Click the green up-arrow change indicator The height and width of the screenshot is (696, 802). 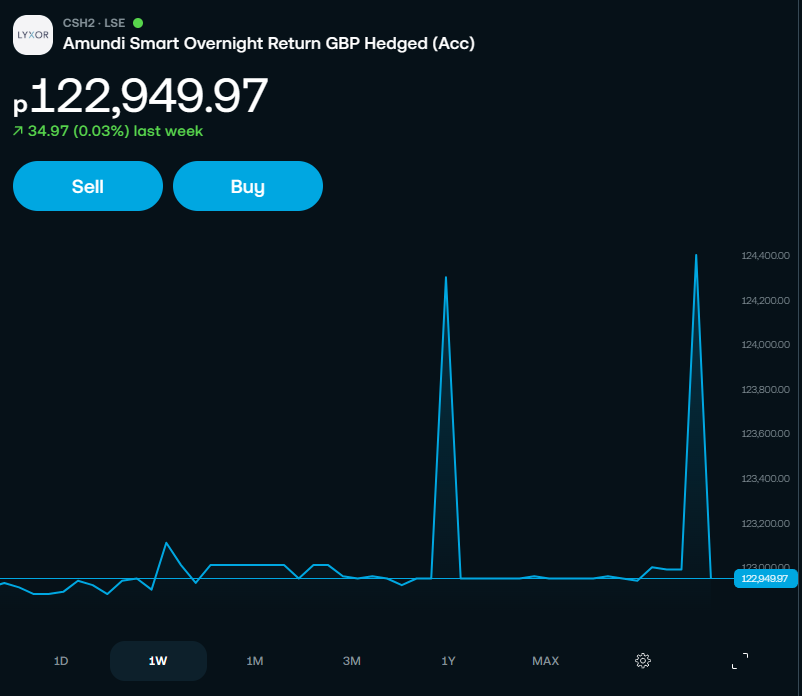pyautogui.click(x=18, y=131)
